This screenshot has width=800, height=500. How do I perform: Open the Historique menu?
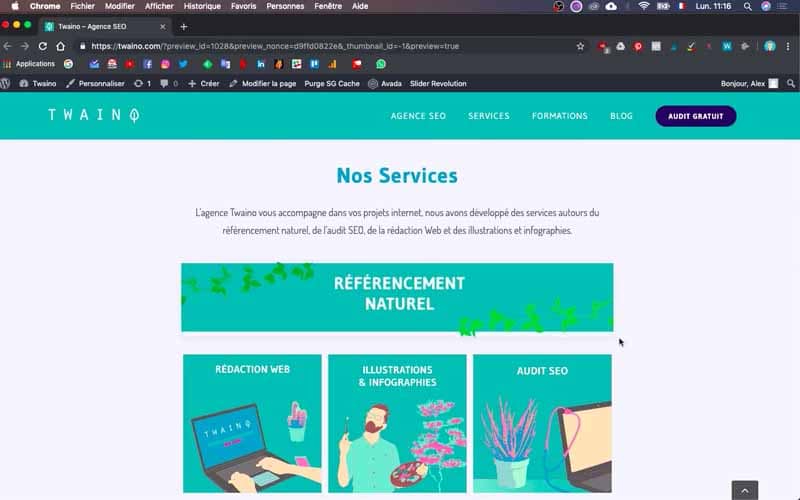(x=202, y=6)
